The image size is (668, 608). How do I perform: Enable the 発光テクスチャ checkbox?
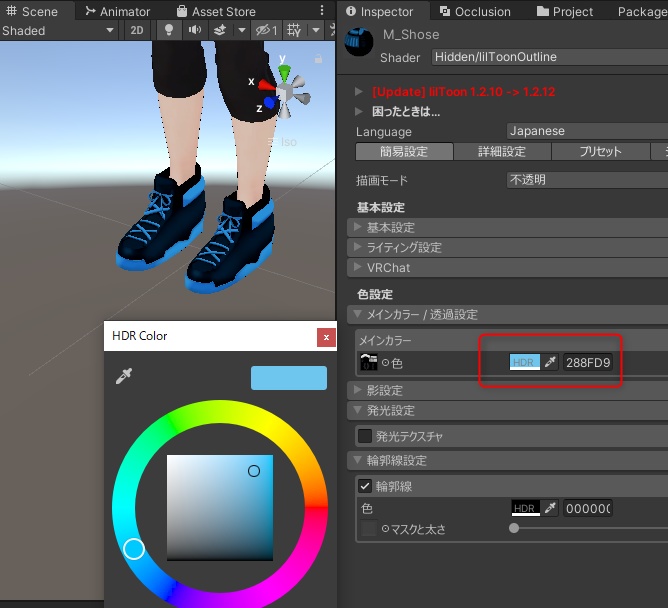[x=365, y=436]
